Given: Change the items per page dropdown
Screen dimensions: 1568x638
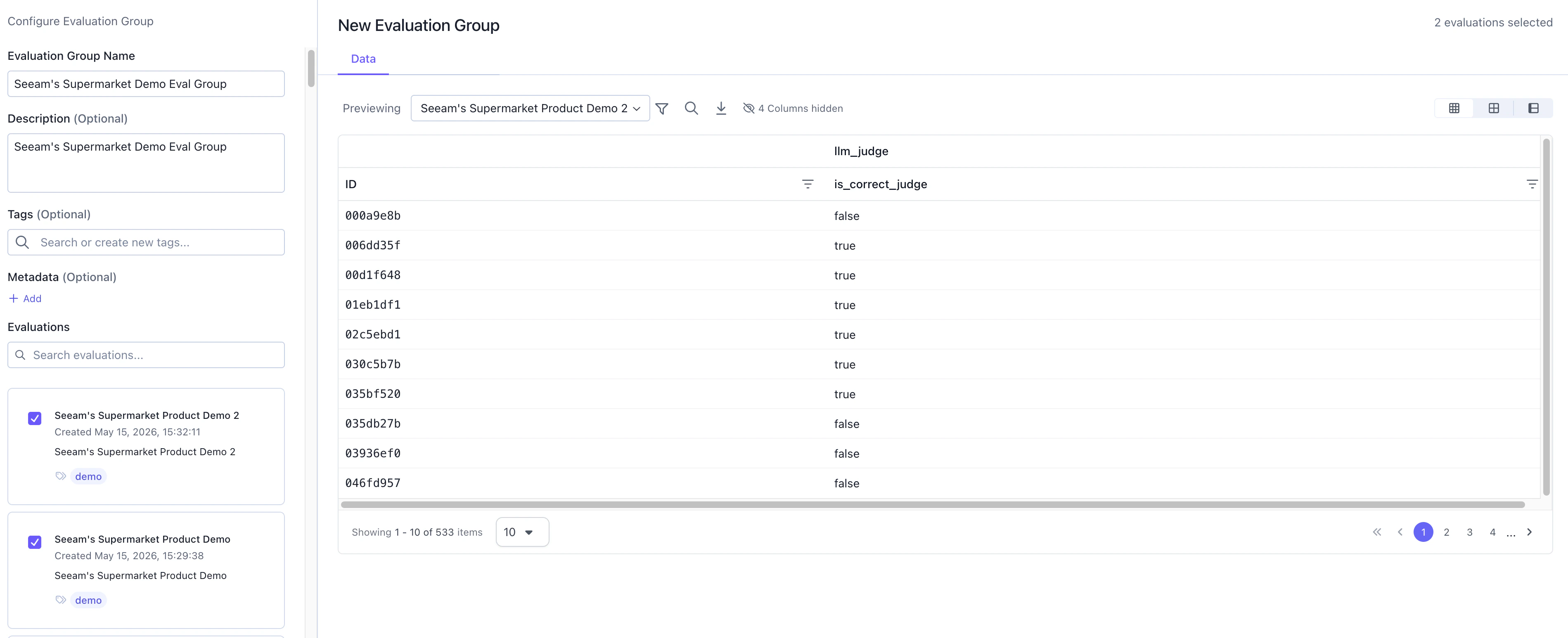Looking at the screenshot, I should point(522,532).
